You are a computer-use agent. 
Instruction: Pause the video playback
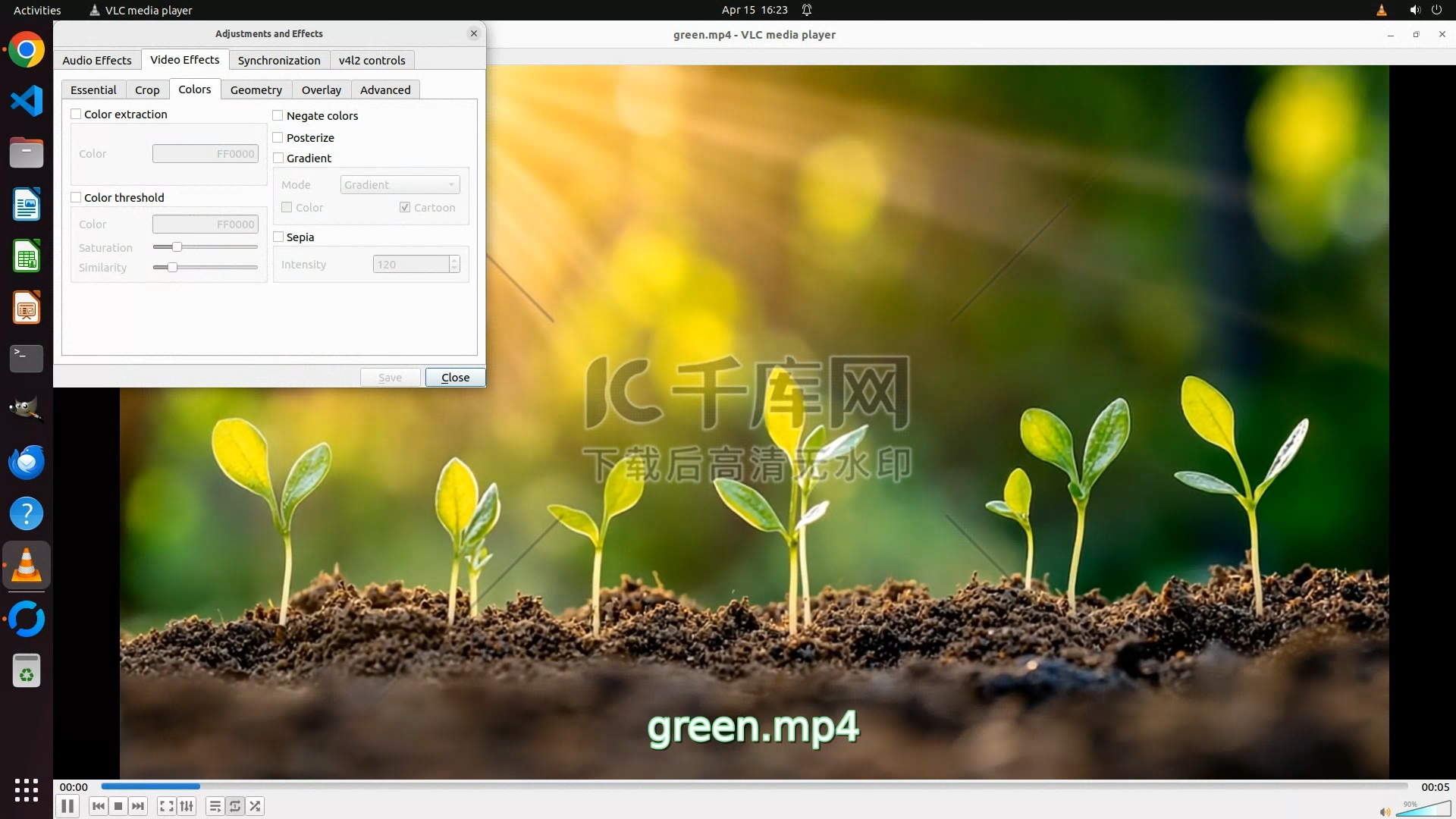67,806
